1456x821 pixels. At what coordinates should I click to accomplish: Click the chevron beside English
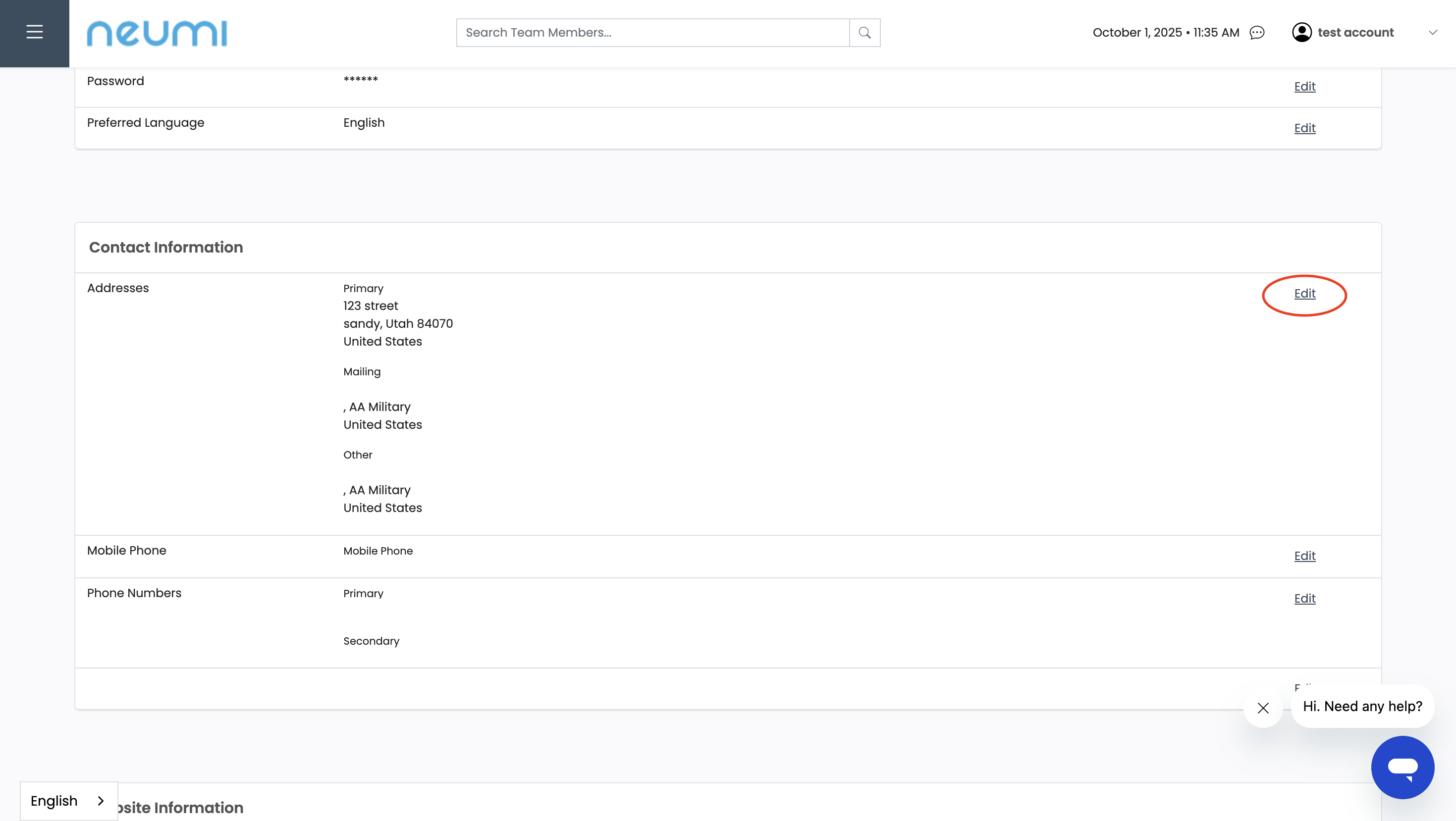click(101, 801)
